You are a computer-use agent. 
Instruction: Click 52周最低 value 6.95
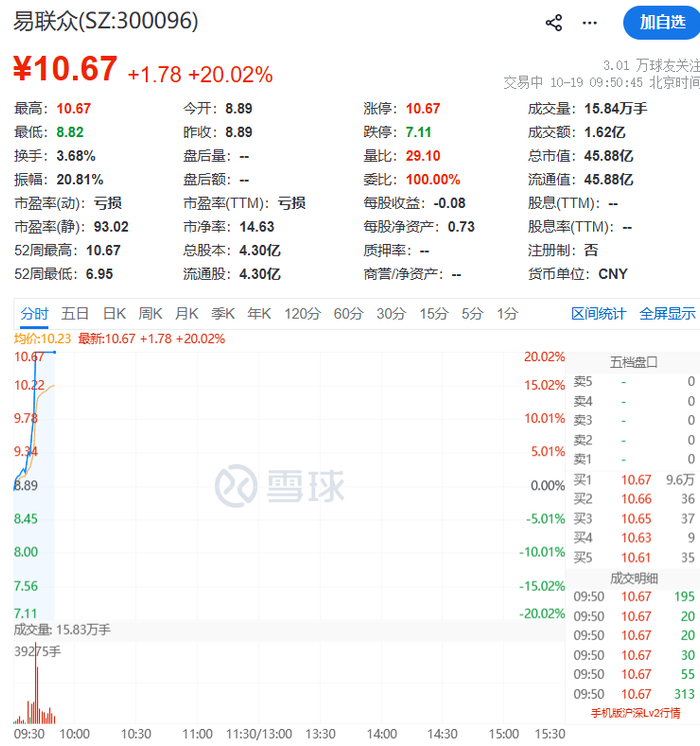99,274
